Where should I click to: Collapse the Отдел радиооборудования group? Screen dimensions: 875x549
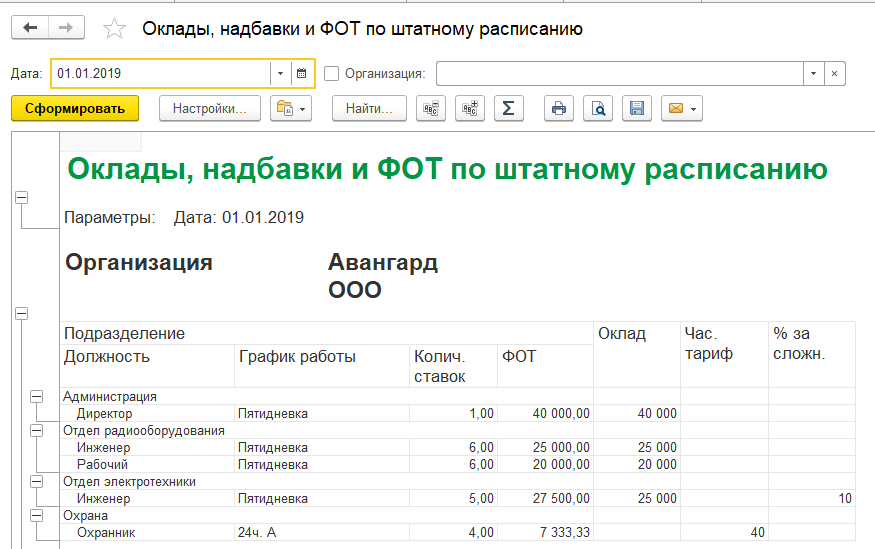point(36,431)
